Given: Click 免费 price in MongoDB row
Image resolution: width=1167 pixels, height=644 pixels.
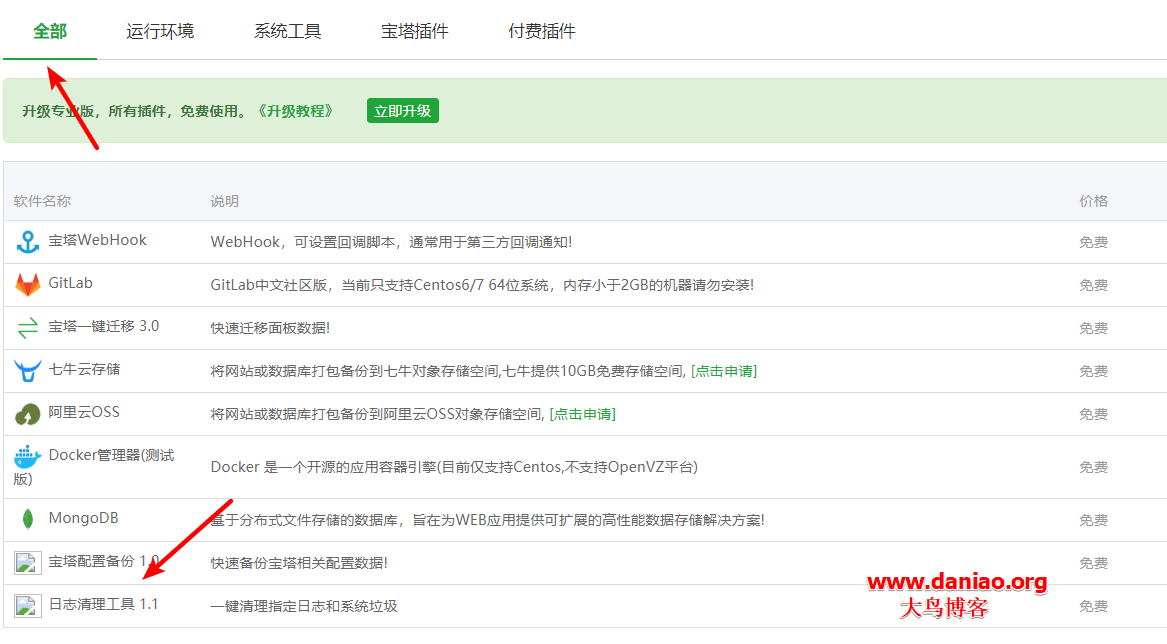Looking at the screenshot, I should tap(1093, 520).
